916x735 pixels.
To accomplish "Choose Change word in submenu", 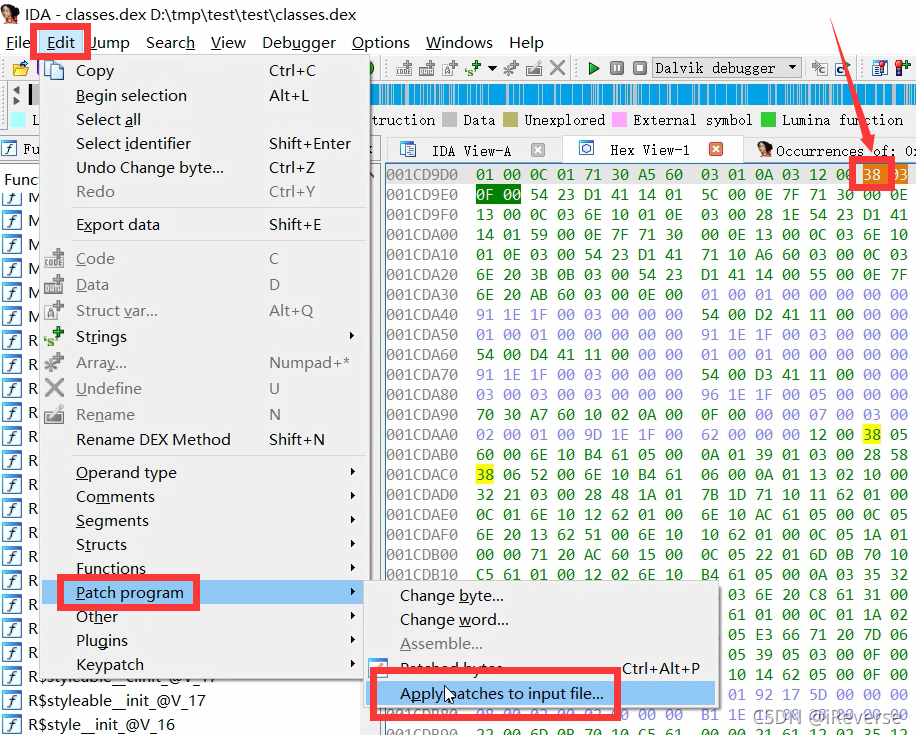I will pos(540,619).
